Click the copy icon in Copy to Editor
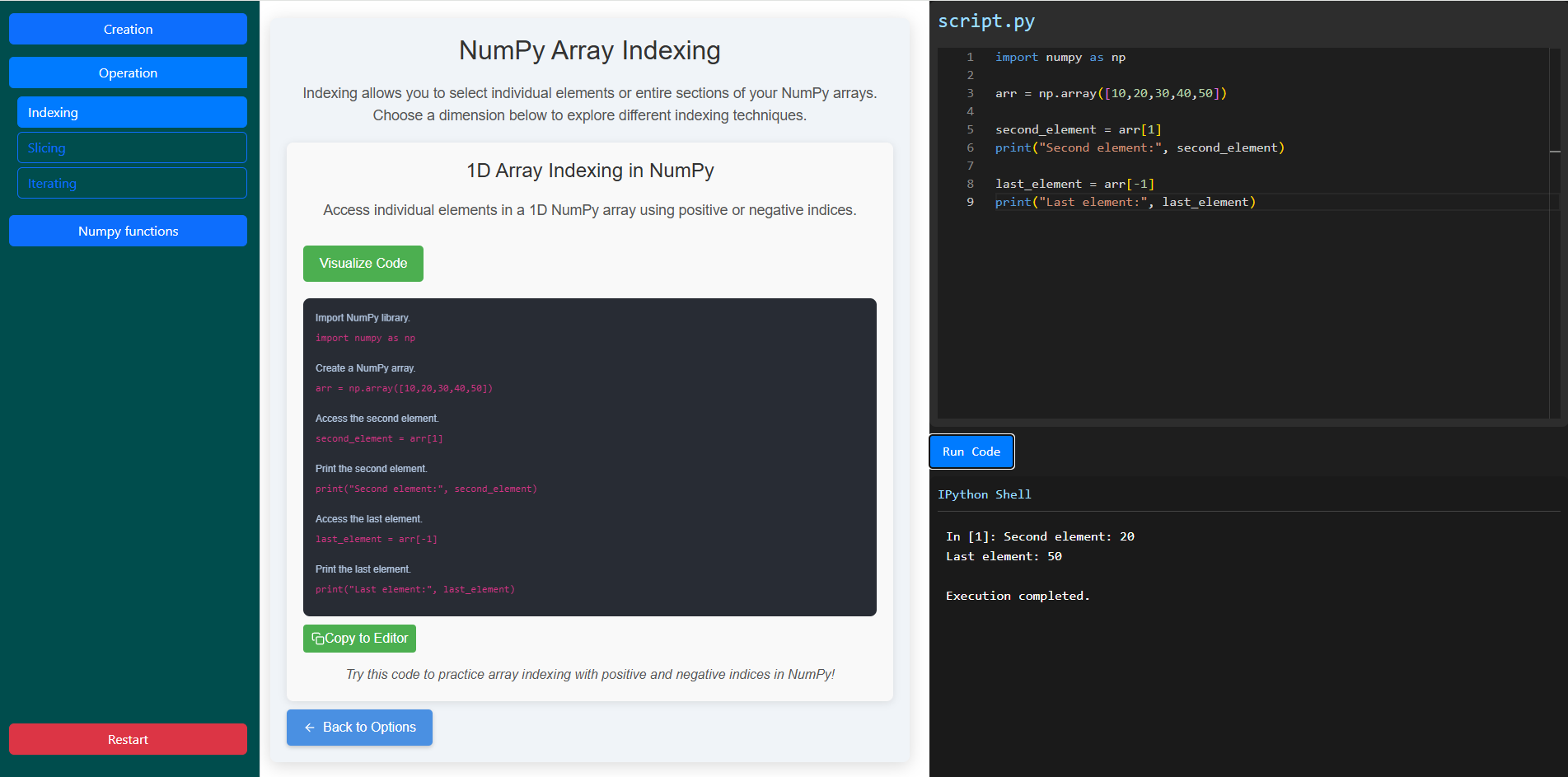 (317, 639)
